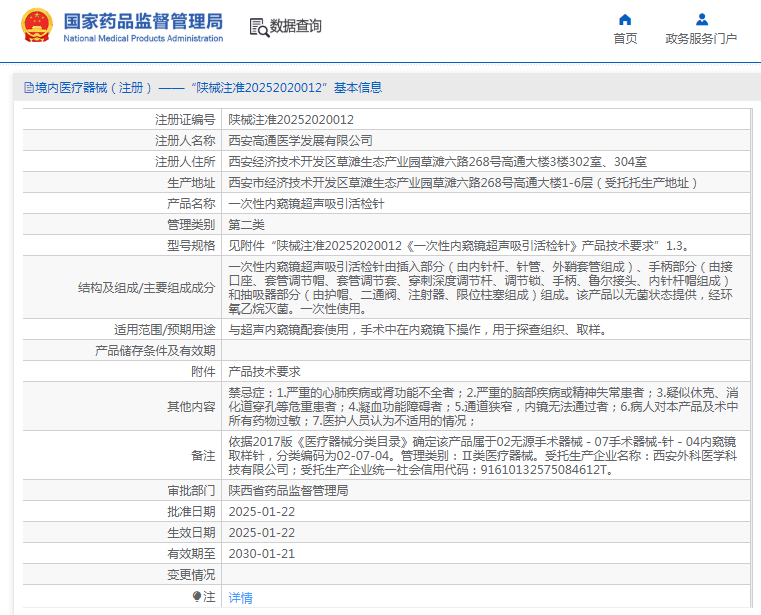Click attachment value 产品技术要求
The image size is (761, 615).
point(265,372)
